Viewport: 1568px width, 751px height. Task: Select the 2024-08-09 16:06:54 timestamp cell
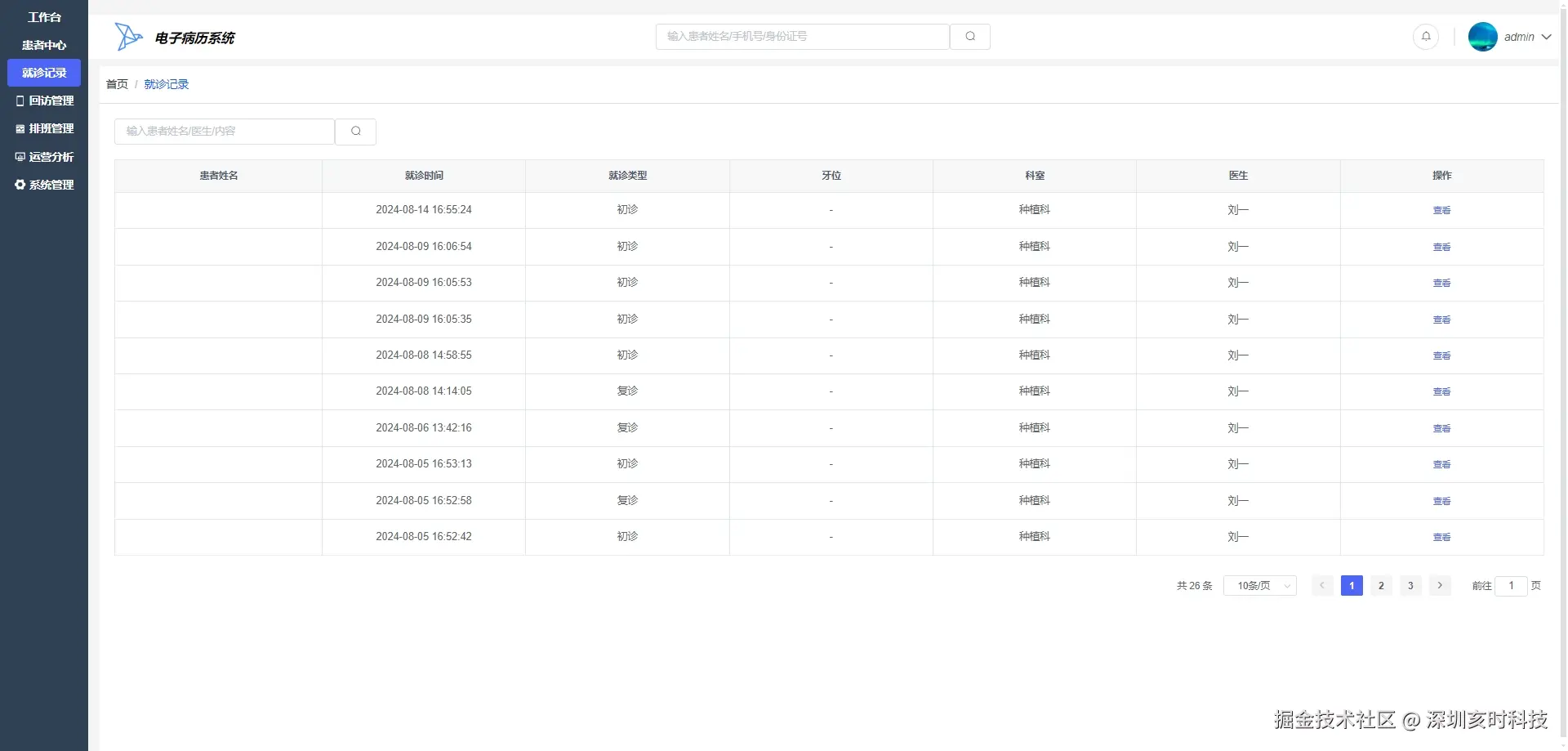point(424,247)
